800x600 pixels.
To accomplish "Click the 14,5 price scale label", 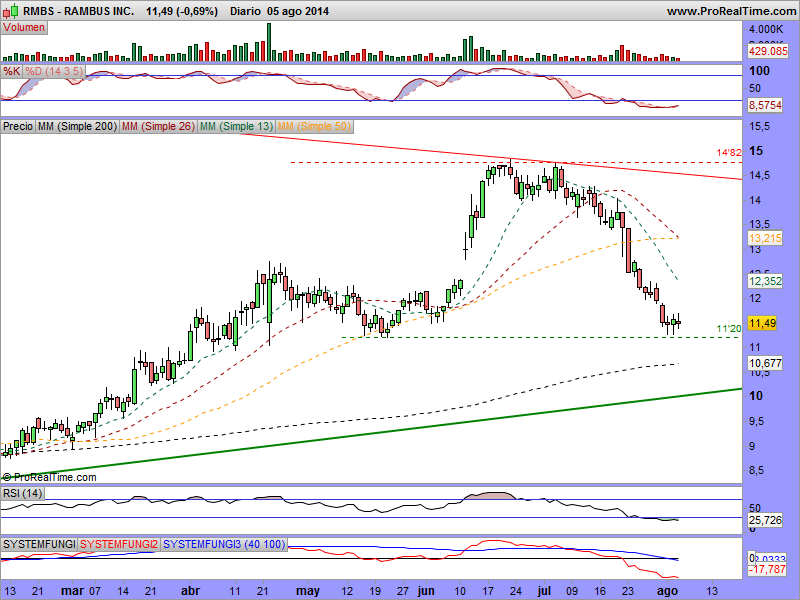I will tap(759, 176).
